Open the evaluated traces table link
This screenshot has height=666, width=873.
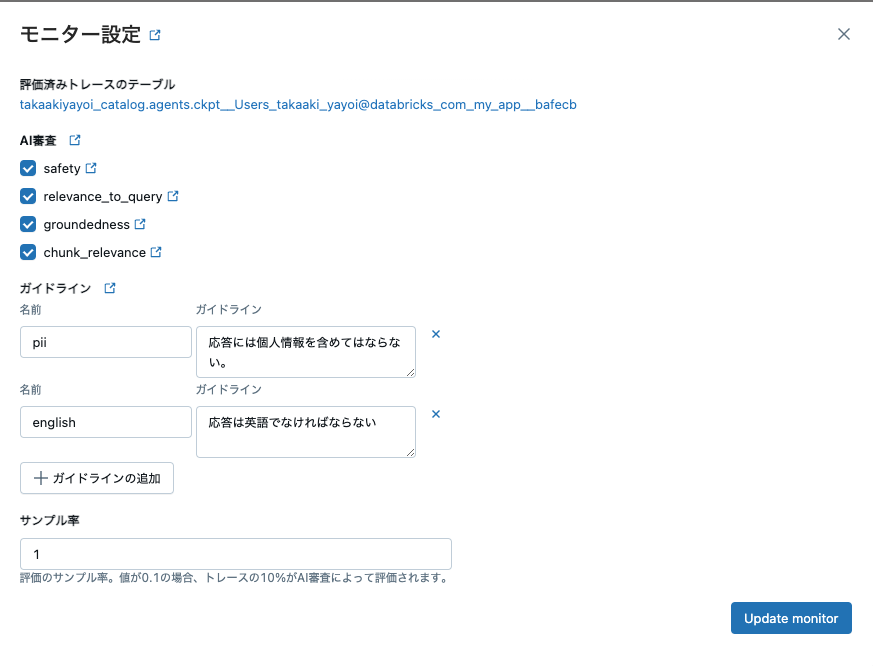[x=297, y=103]
